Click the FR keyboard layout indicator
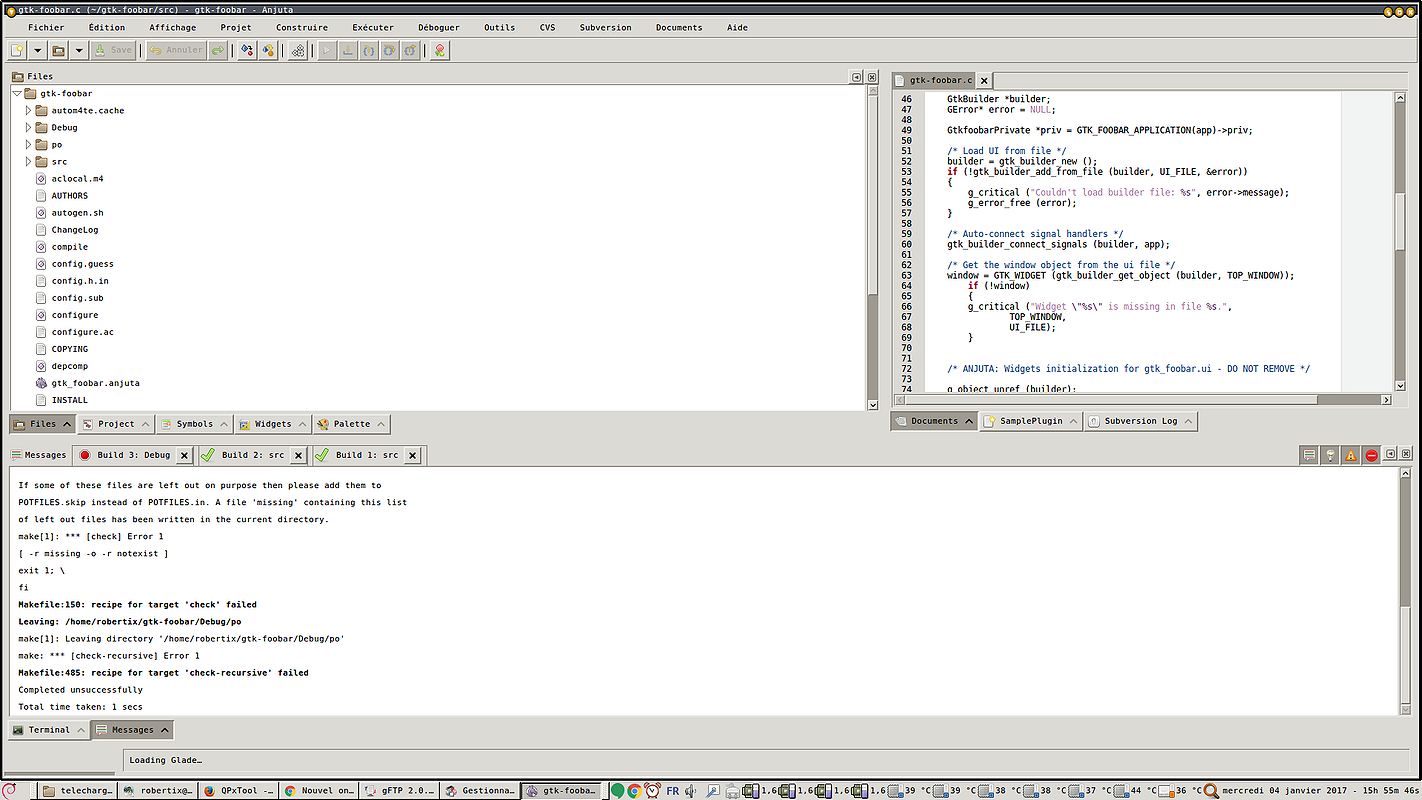Image resolution: width=1422 pixels, height=800 pixels. (672, 790)
